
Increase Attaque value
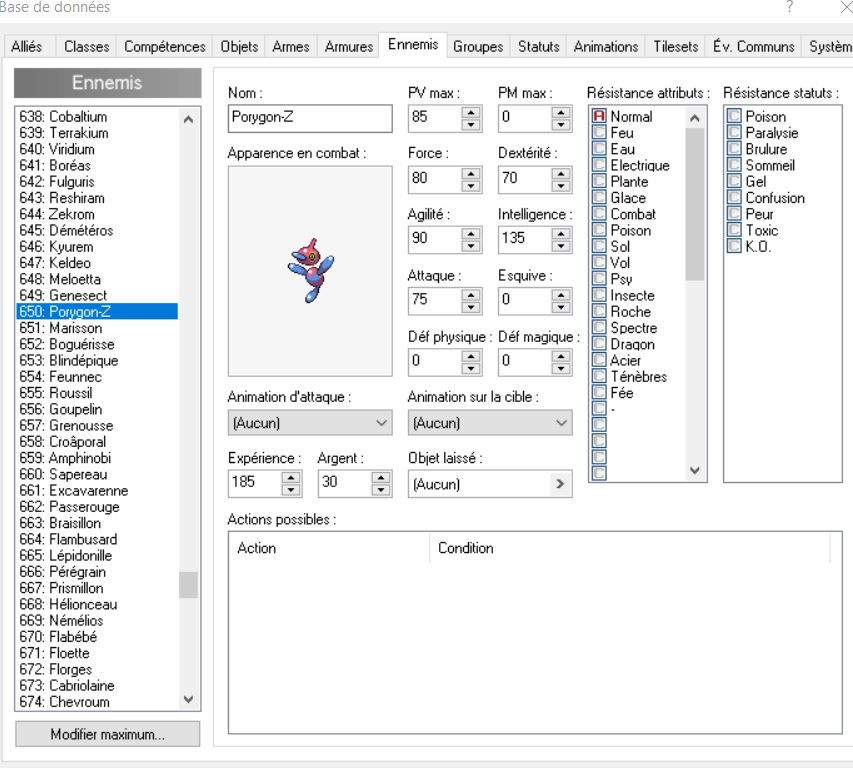[471, 295]
